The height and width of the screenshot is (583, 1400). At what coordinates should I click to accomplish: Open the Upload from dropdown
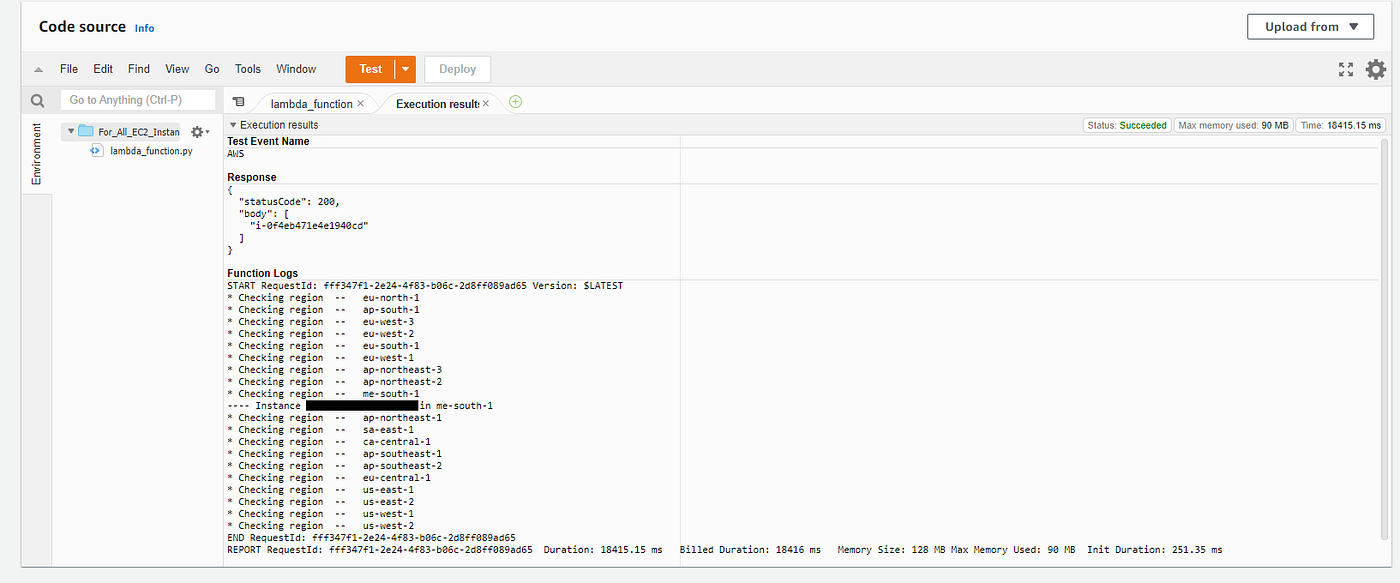coord(1310,26)
